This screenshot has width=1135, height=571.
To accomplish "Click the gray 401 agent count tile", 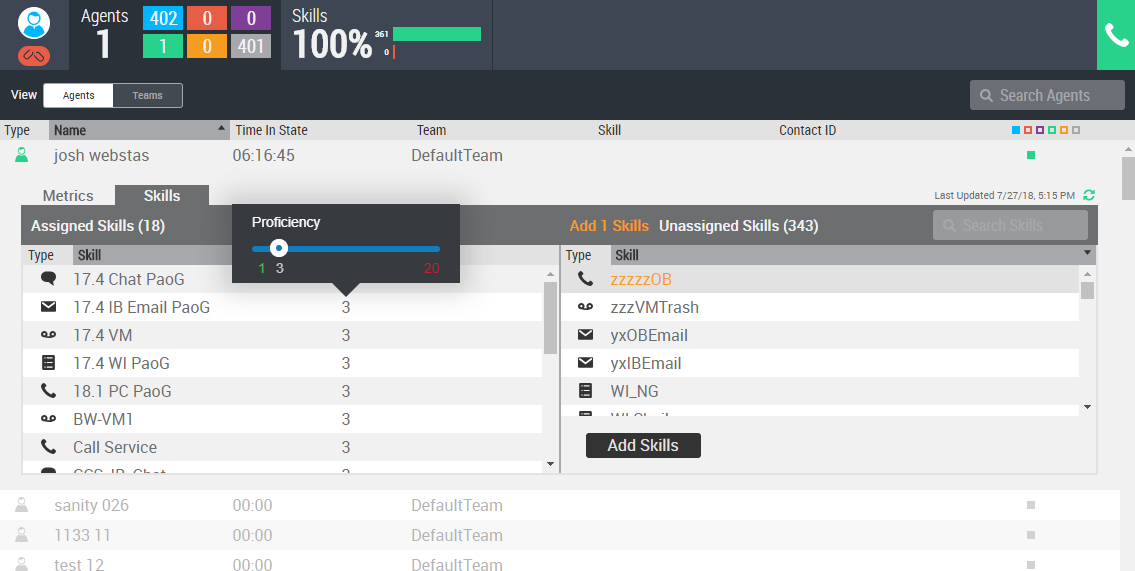I will [x=251, y=46].
